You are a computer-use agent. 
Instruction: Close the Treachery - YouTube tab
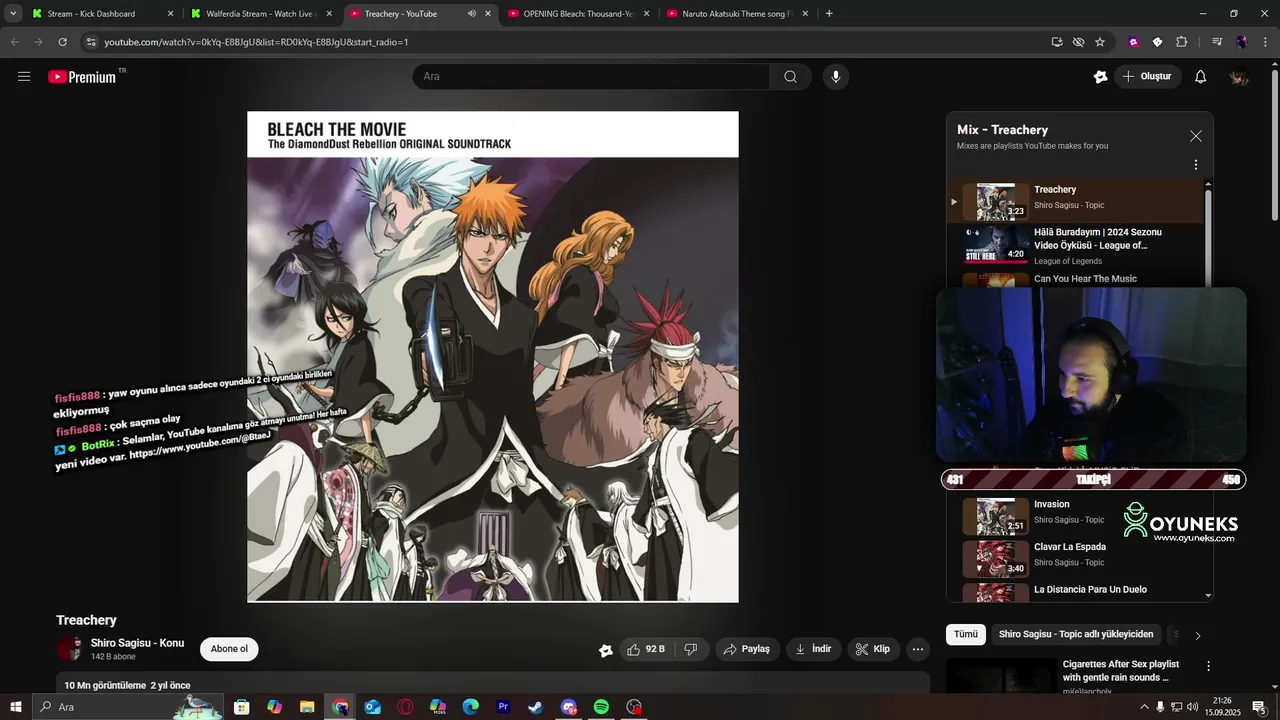point(488,14)
